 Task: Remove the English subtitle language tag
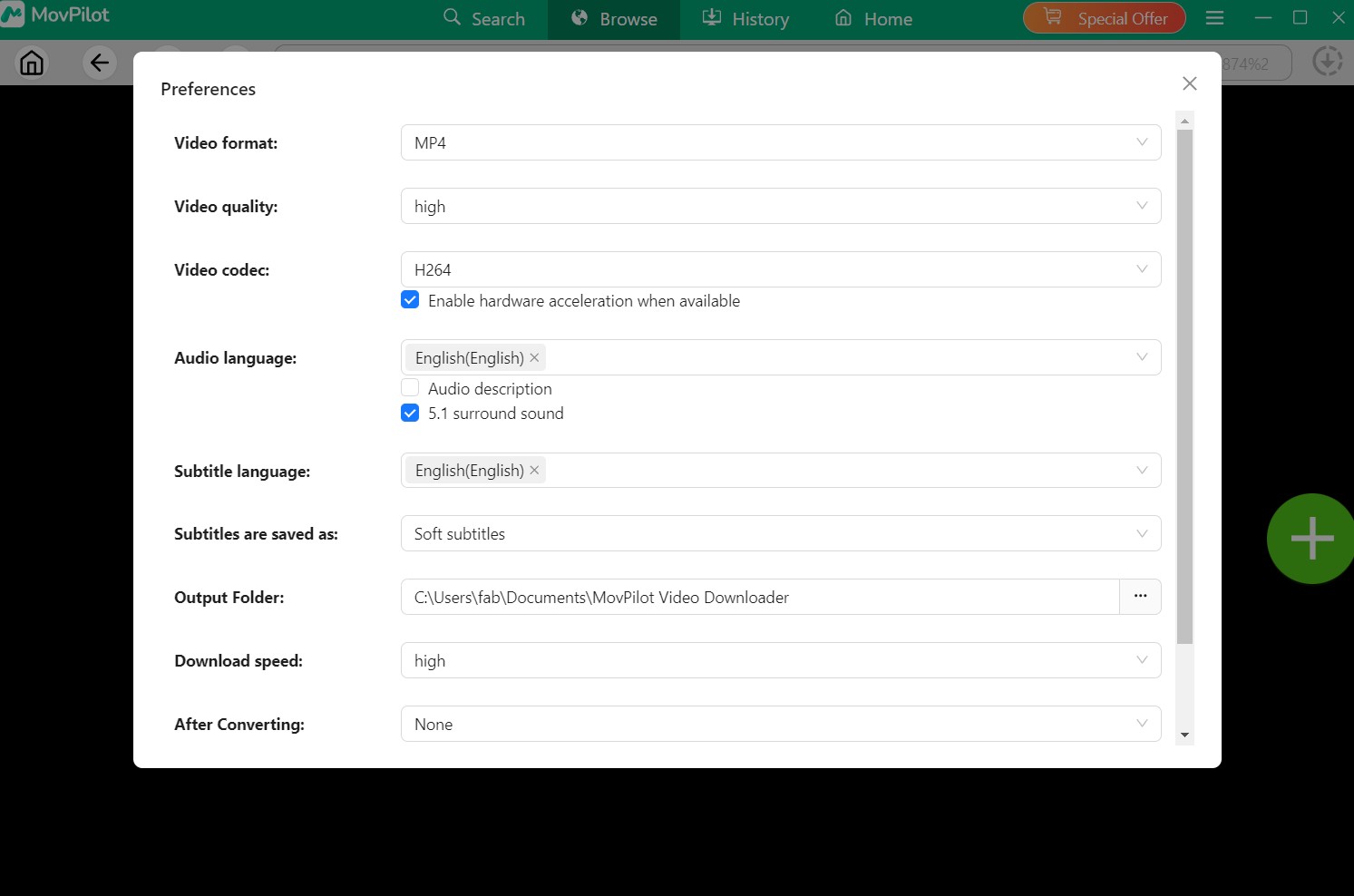coord(534,470)
